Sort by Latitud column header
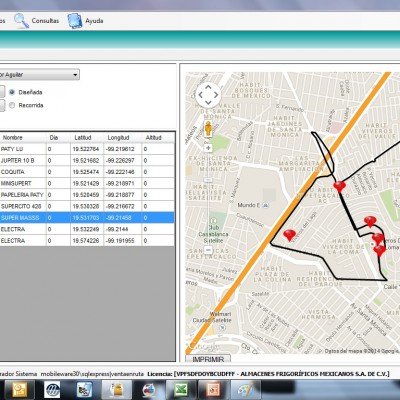This screenshot has height=400, width=400. 87,137
